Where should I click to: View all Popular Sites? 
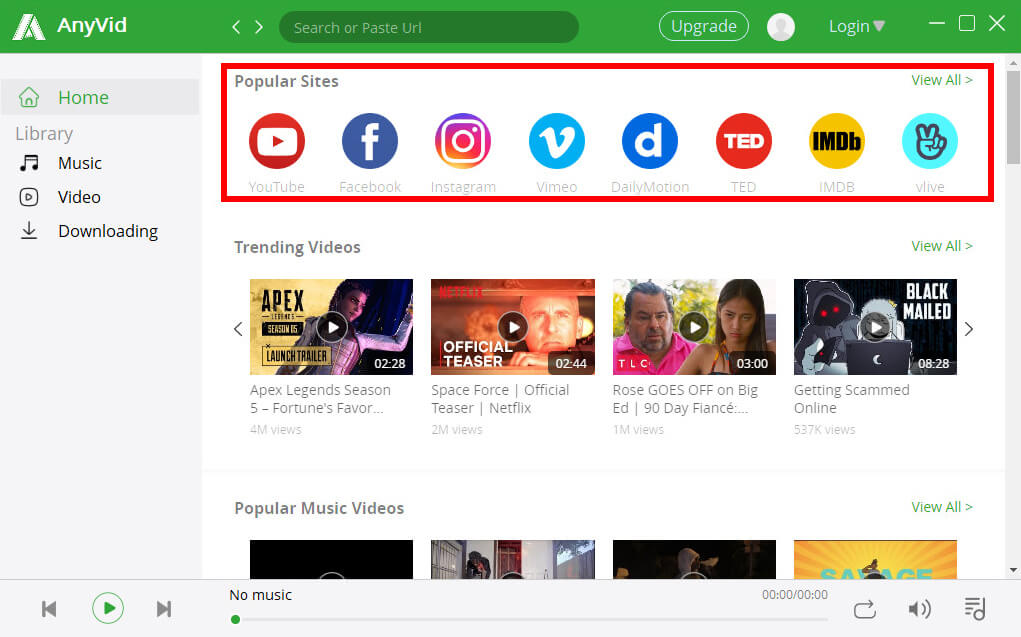point(942,80)
